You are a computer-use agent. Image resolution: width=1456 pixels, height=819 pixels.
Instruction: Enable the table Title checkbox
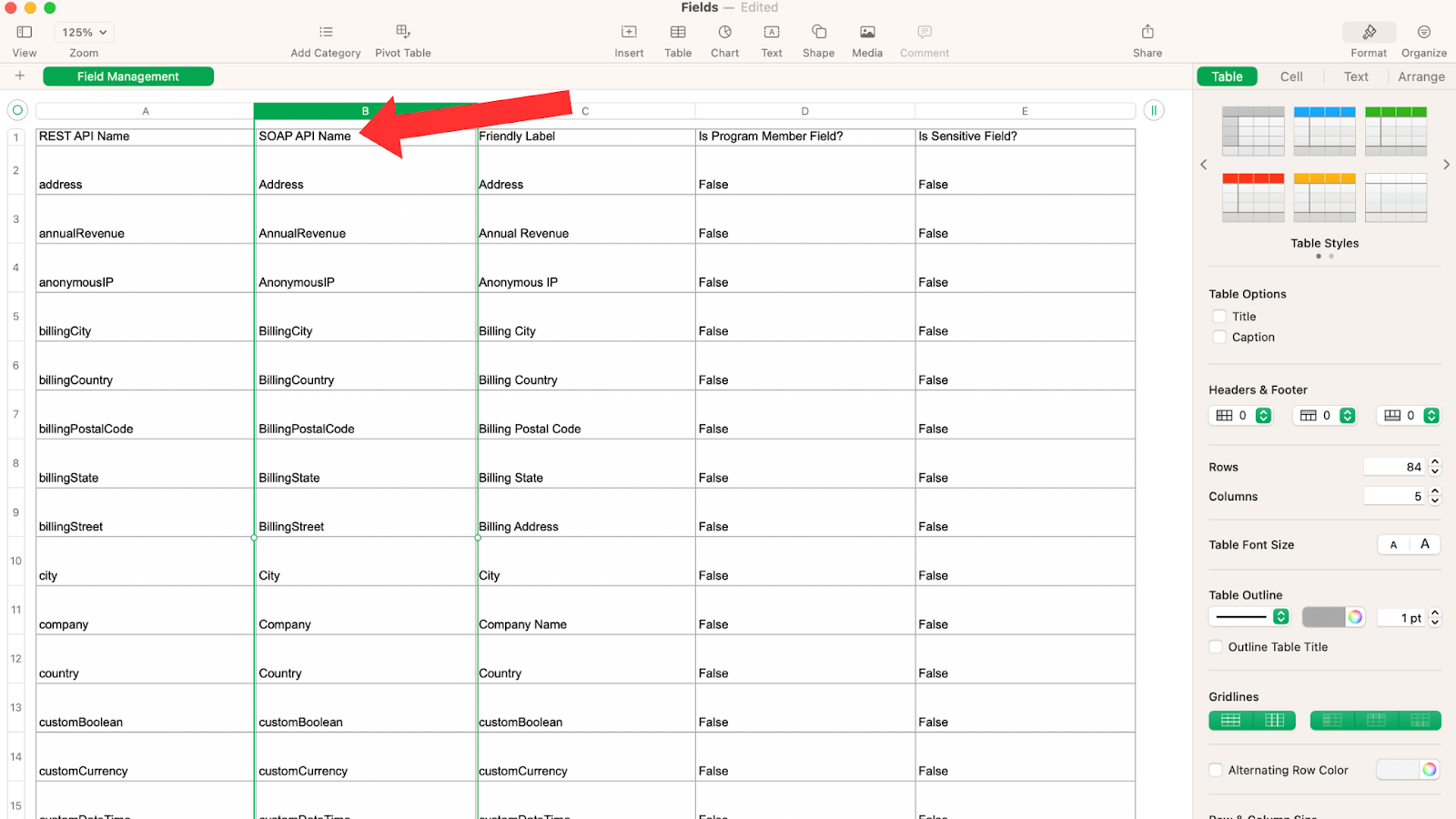[1219, 317]
